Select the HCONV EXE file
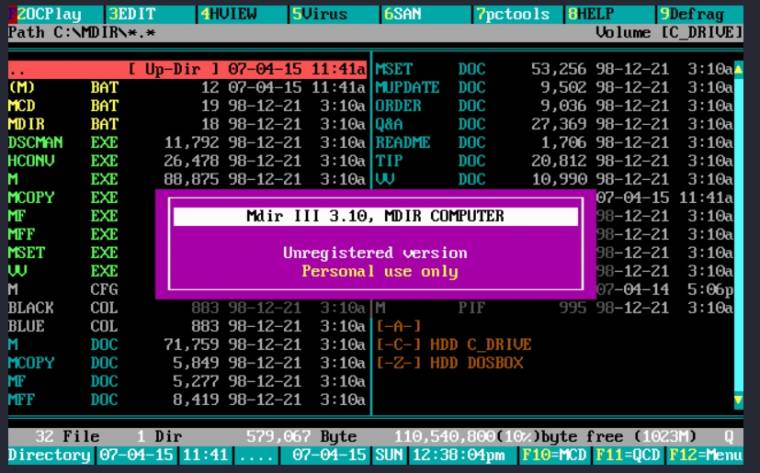Image resolution: width=760 pixels, height=473 pixels. tap(187, 160)
